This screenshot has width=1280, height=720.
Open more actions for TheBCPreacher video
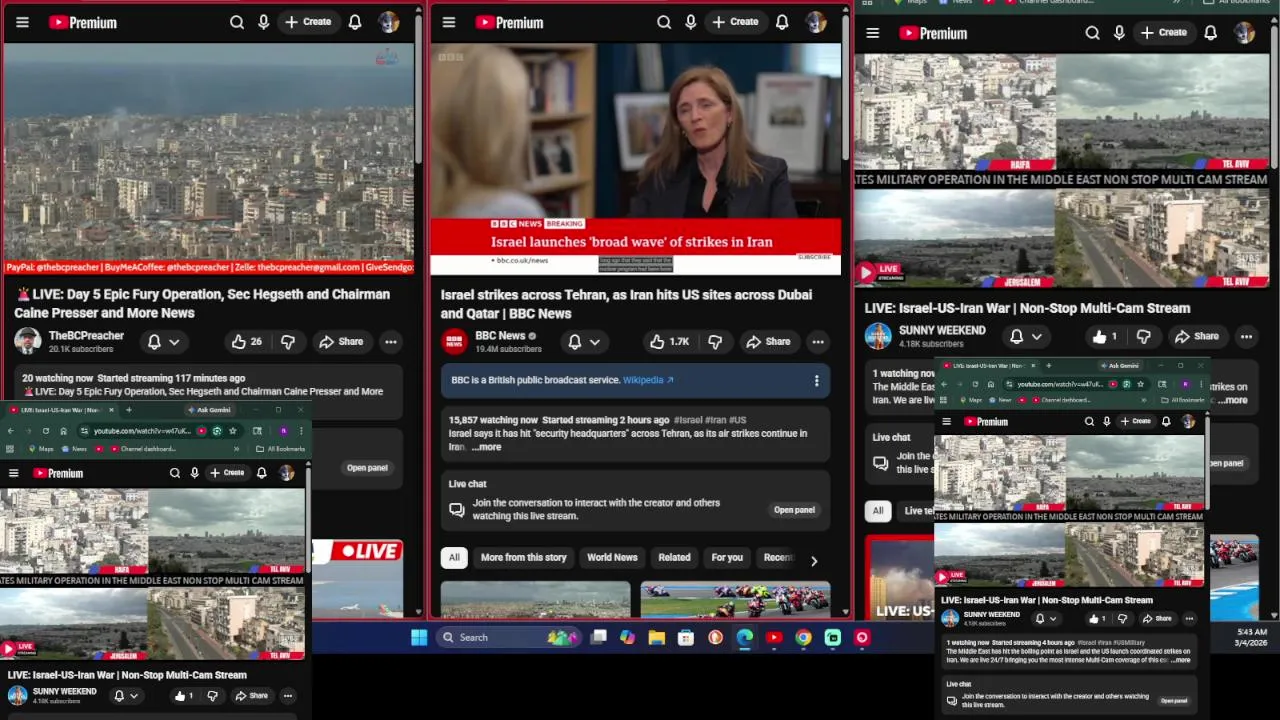click(391, 342)
